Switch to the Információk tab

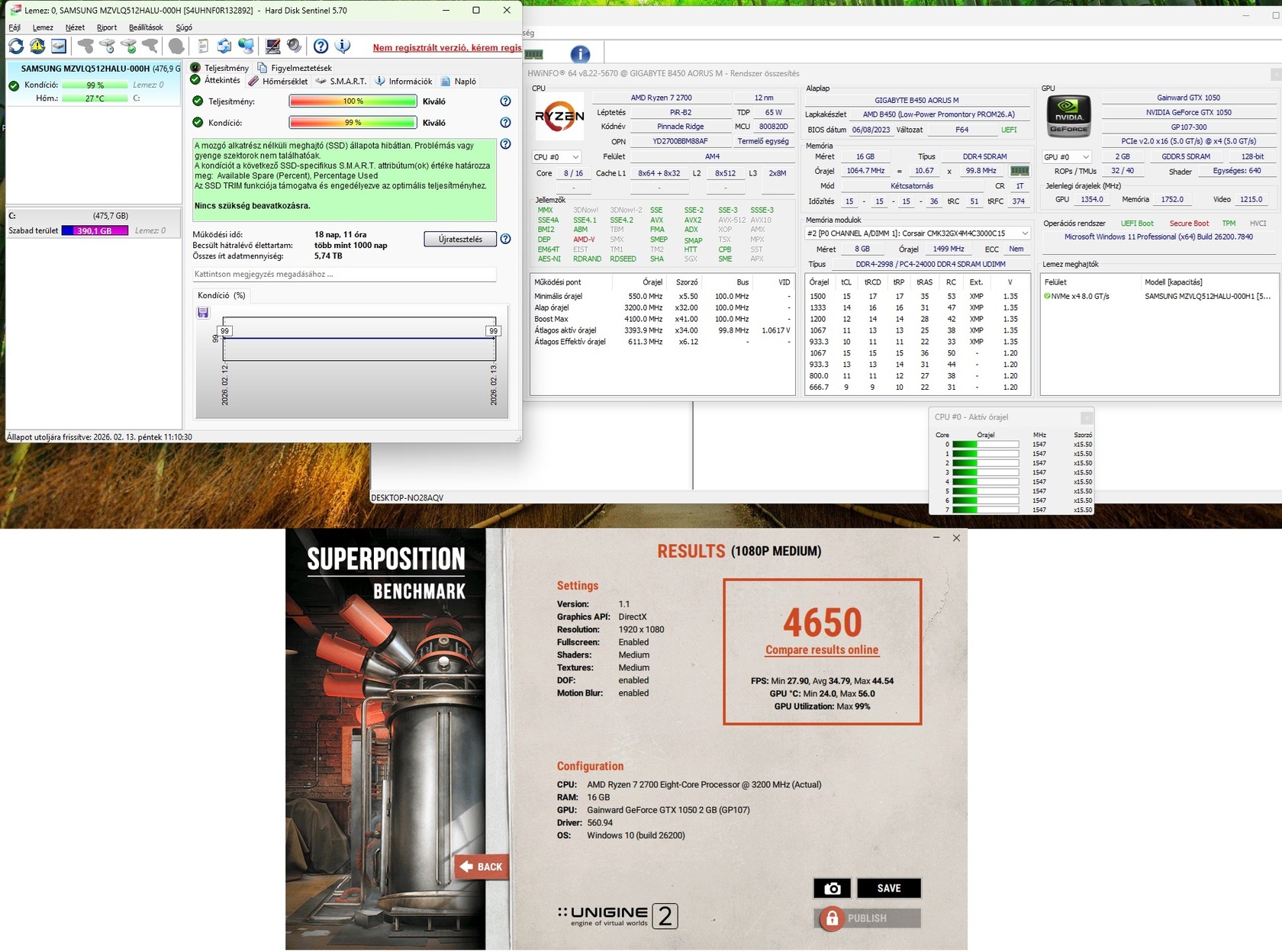point(404,81)
